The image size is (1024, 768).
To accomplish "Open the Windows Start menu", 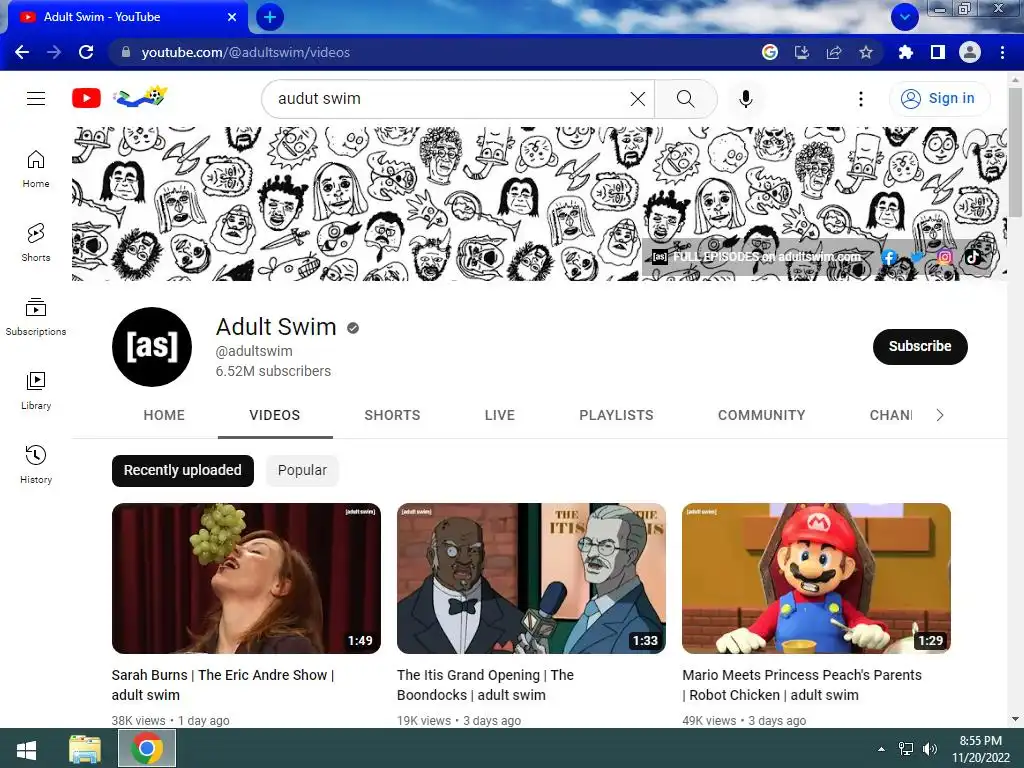I will [26, 748].
